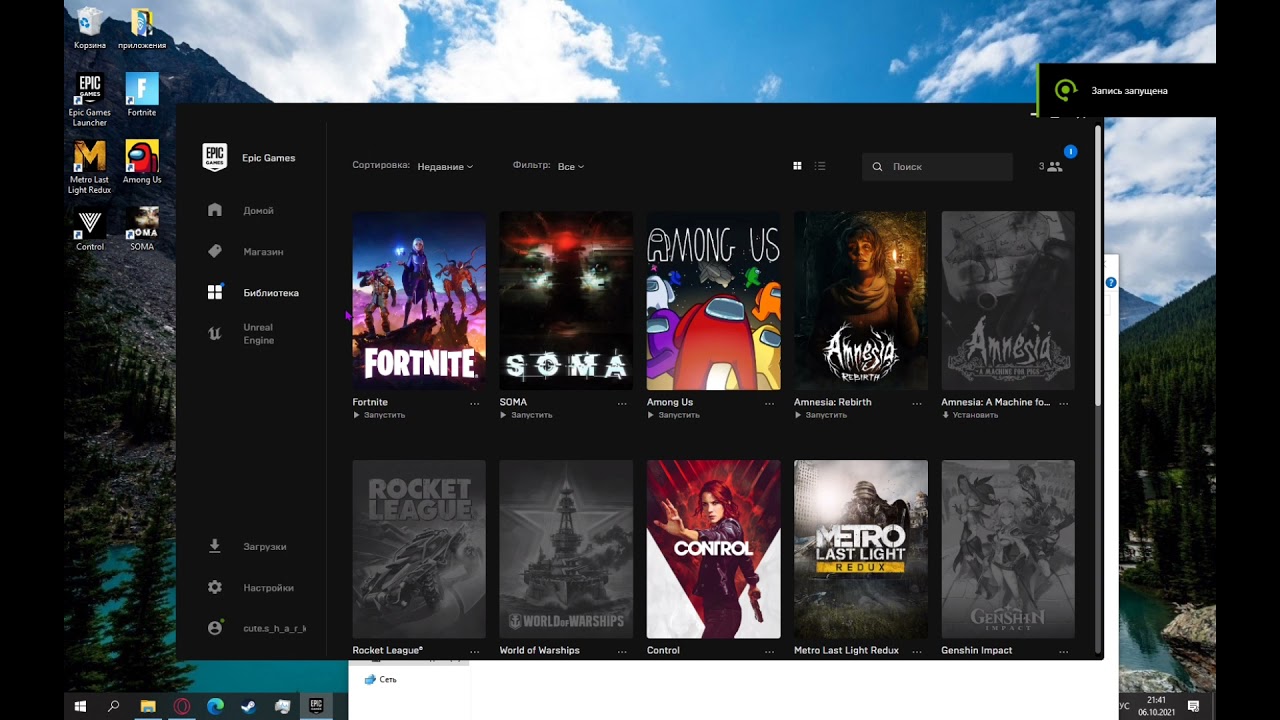Open Among Us three-dot options menu
Viewport: 1280px width, 720px height.
click(769, 403)
